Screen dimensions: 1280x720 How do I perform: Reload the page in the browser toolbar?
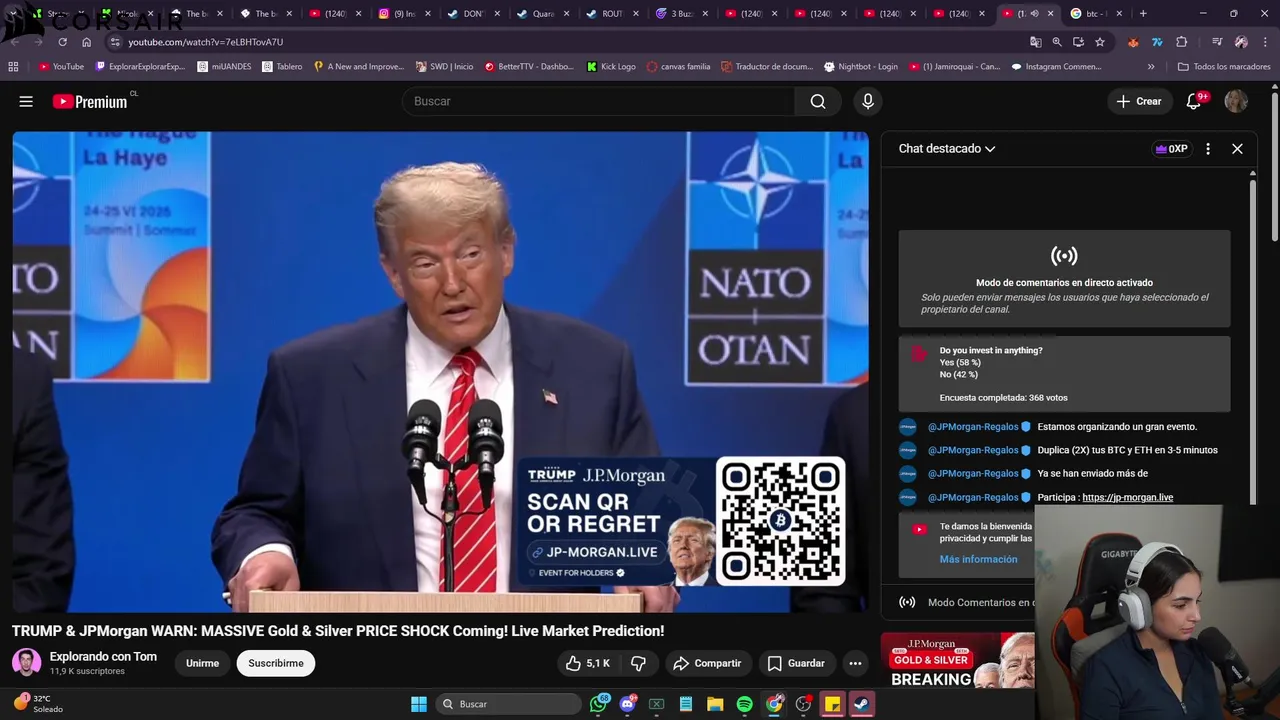click(x=62, y=42)
